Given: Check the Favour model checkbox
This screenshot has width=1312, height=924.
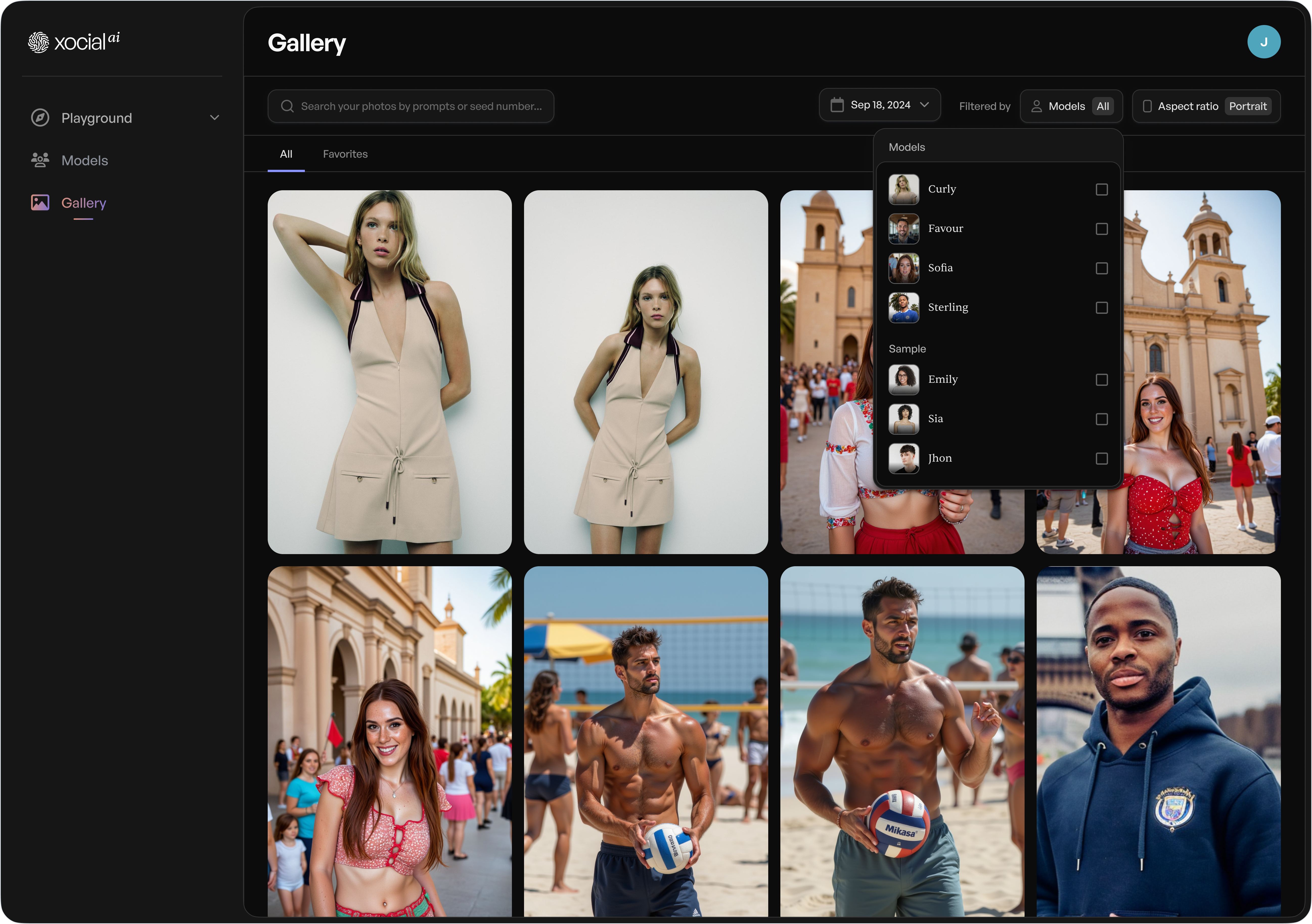Looking at the screenshot, I should coord(1102,229).
